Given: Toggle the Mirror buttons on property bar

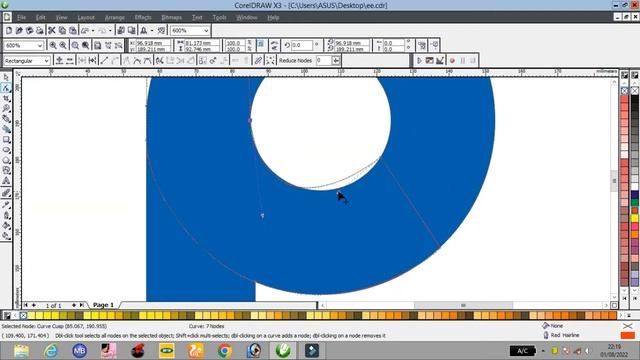Looking at the screenshot, I should (274, 45).
